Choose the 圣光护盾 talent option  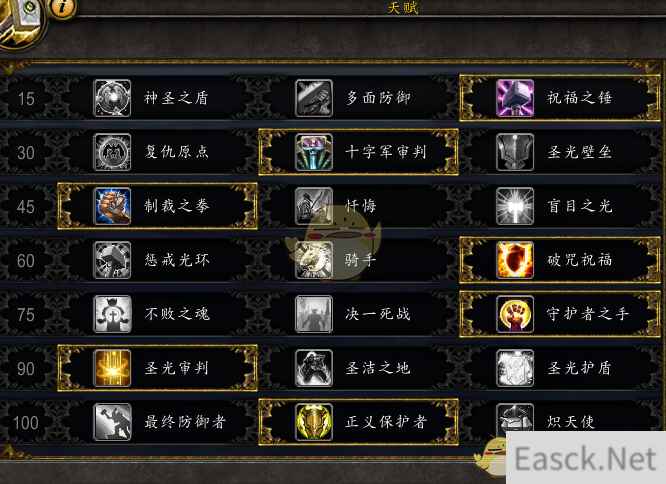coord(561,368)
